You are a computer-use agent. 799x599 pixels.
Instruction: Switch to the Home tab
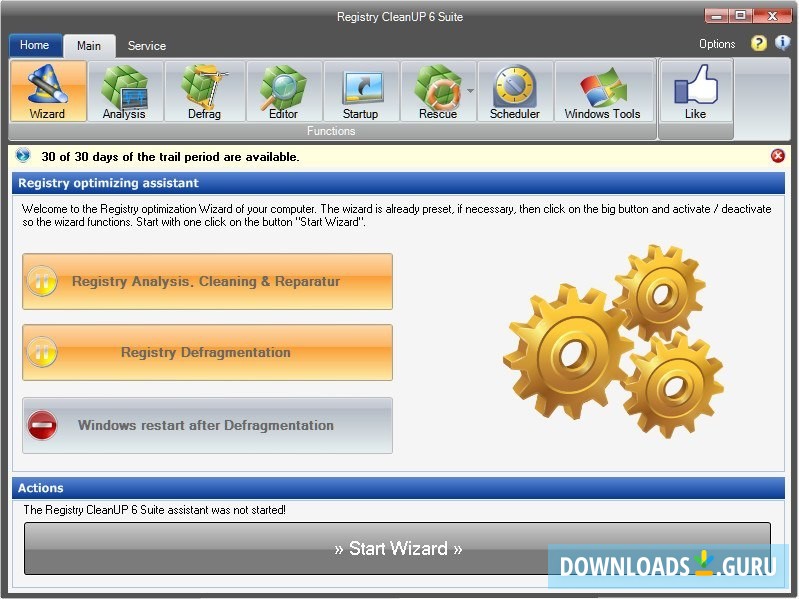pyautogui.click(x=35, y=45)
